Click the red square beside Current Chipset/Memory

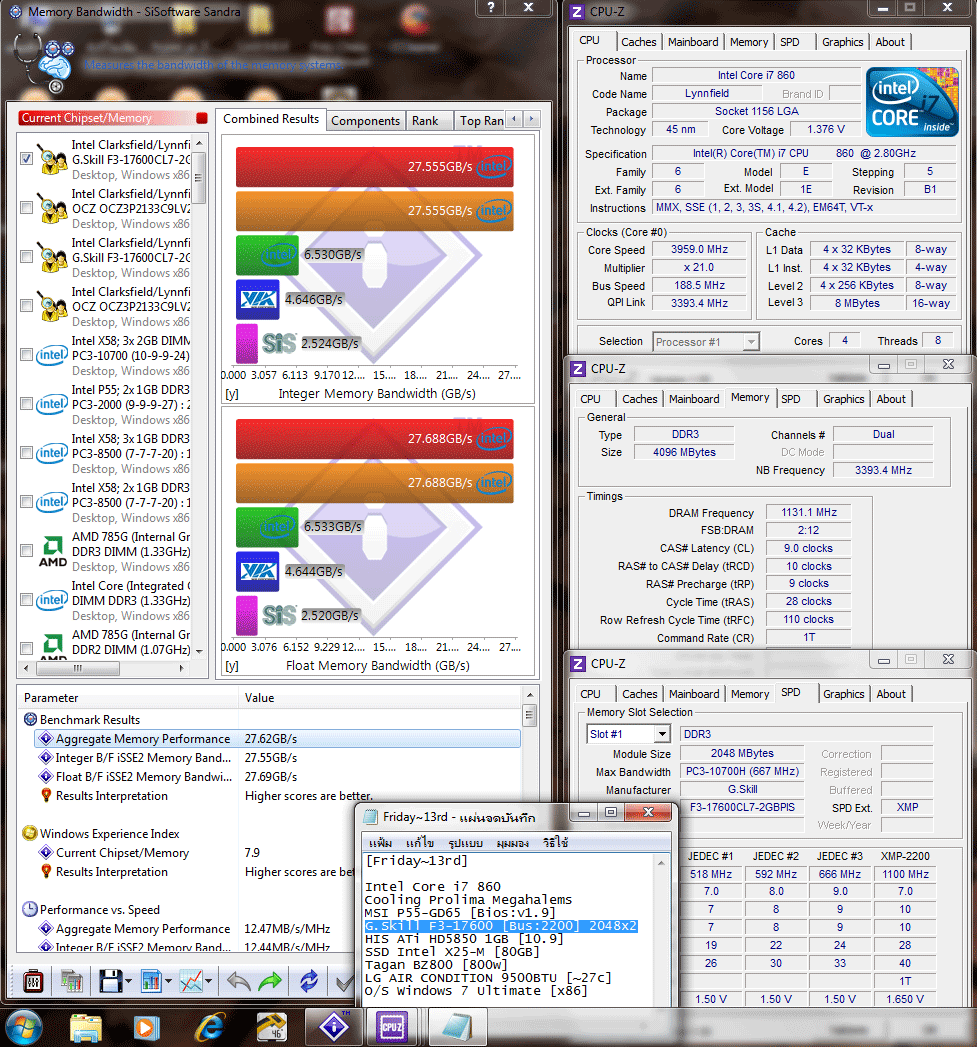(202, 118)
